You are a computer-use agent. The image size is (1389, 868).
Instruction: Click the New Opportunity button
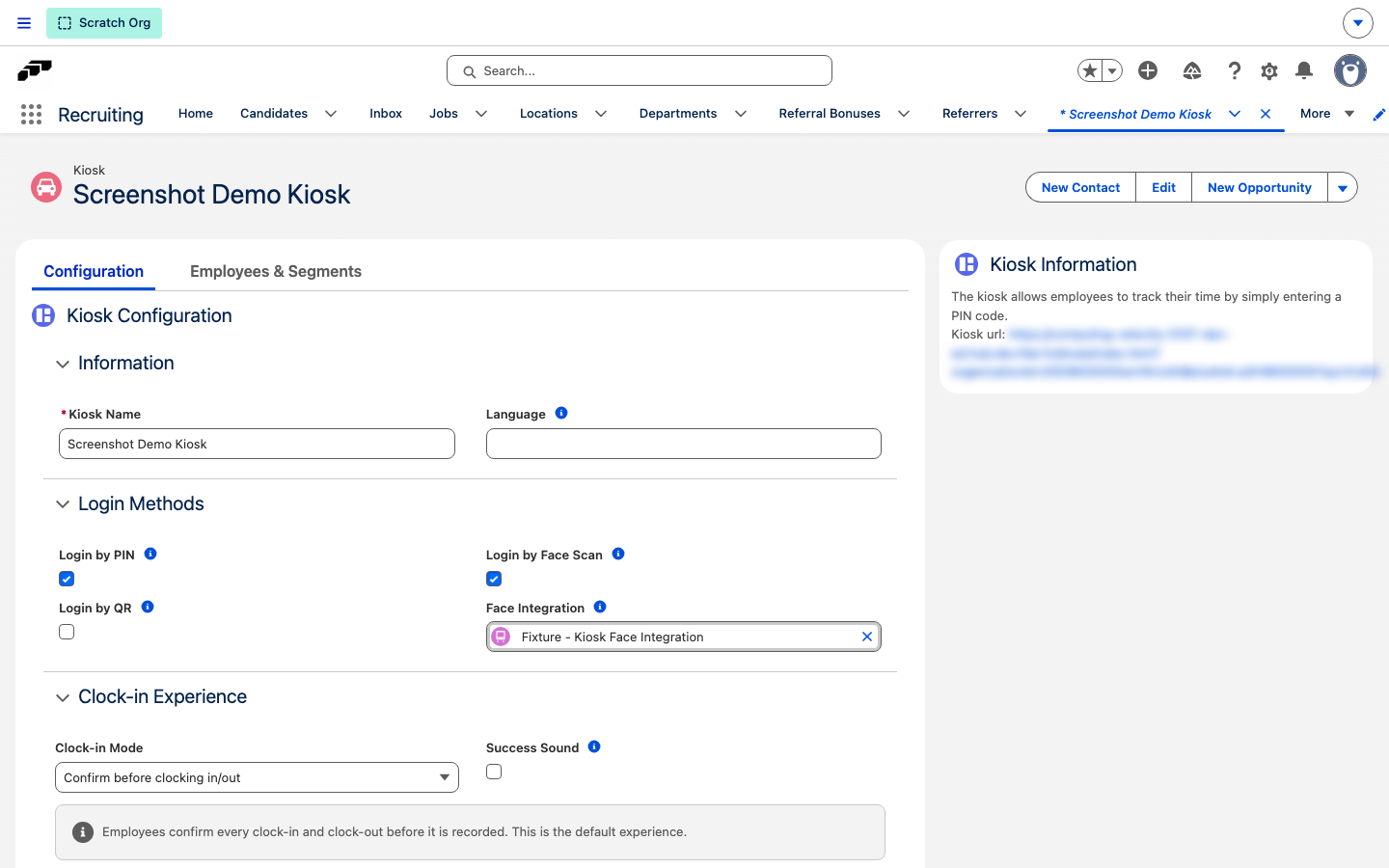[1260, 187]
